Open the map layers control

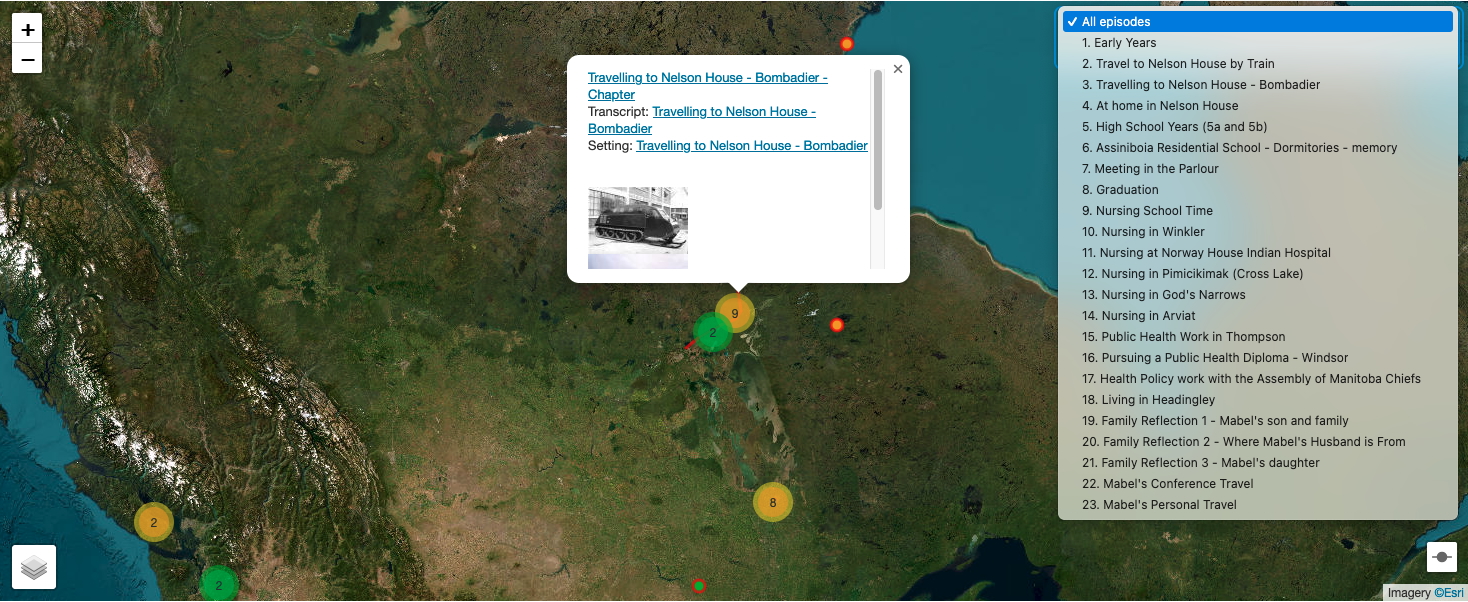(34, 567)
